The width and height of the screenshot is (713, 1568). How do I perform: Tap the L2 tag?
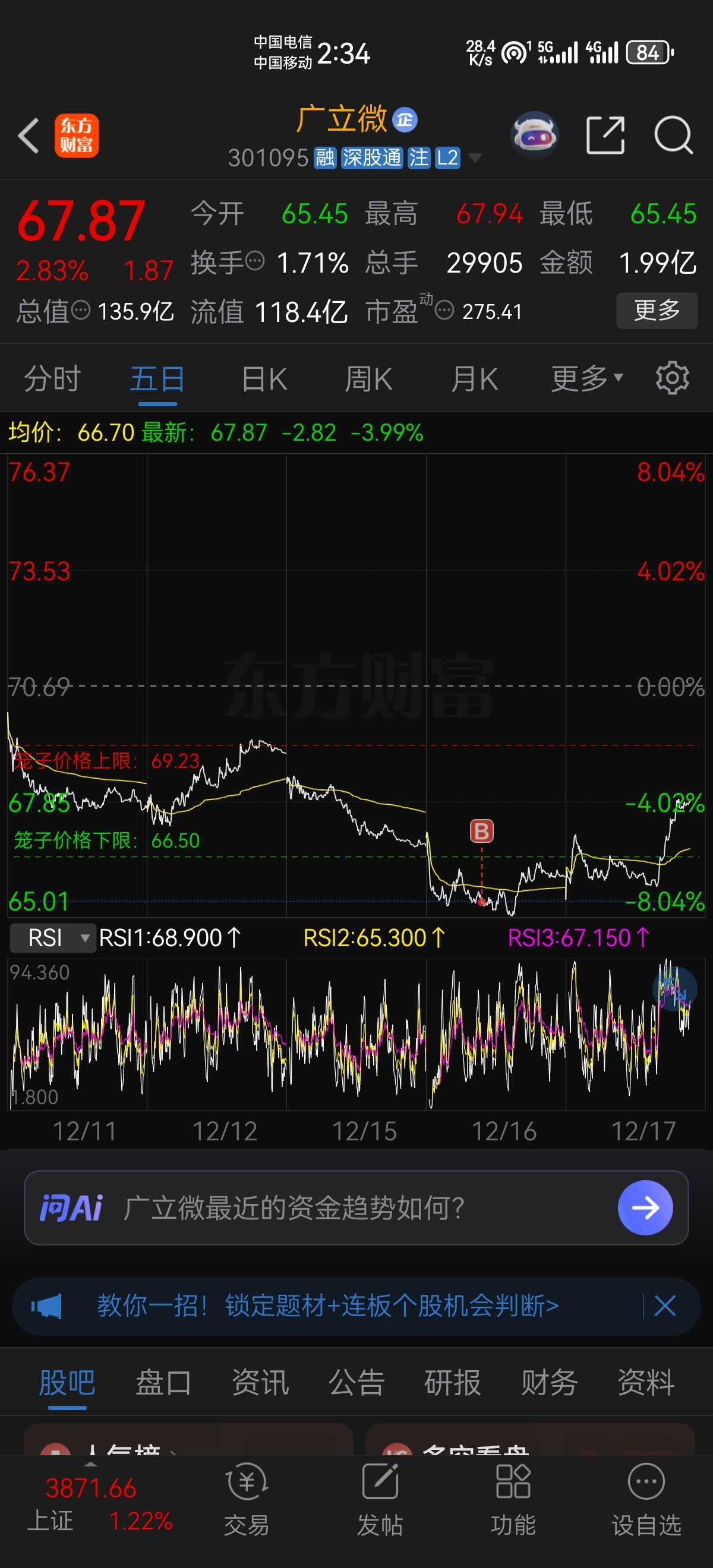coord(447,157)
